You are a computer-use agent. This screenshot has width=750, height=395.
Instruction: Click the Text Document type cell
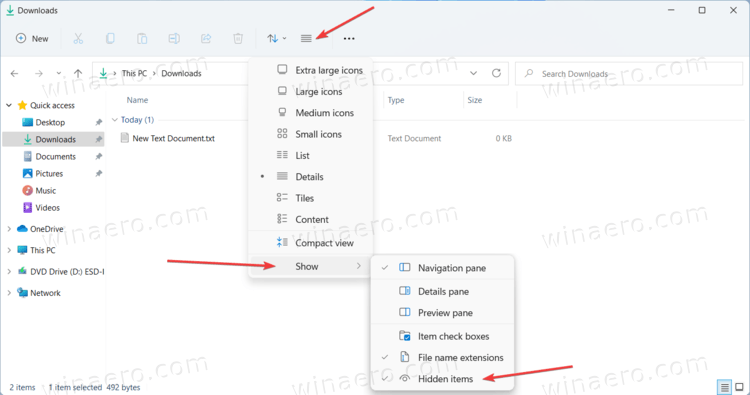(x=414, y=139)
